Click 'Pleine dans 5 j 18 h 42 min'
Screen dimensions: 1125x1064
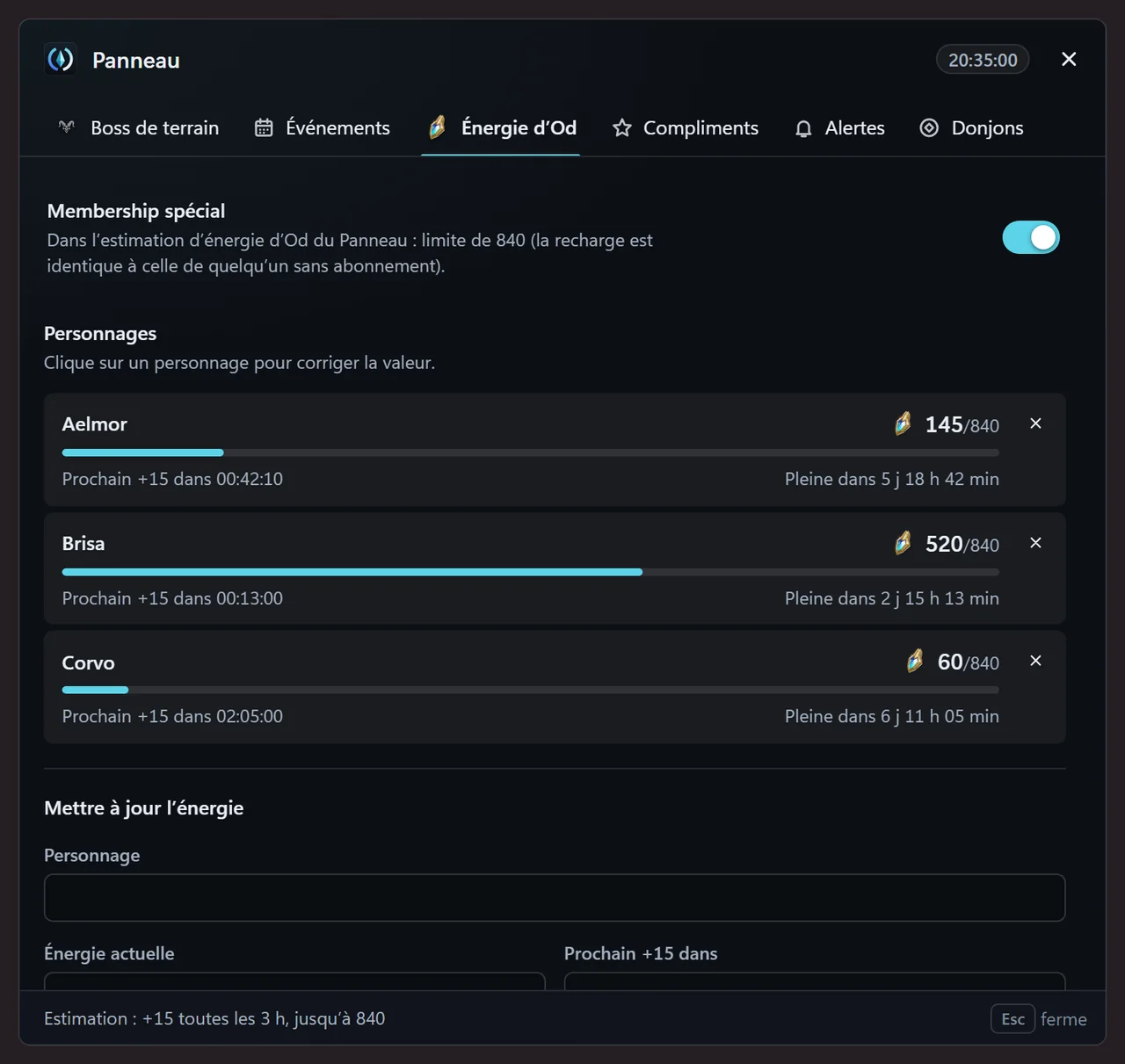tap(892, 479)
